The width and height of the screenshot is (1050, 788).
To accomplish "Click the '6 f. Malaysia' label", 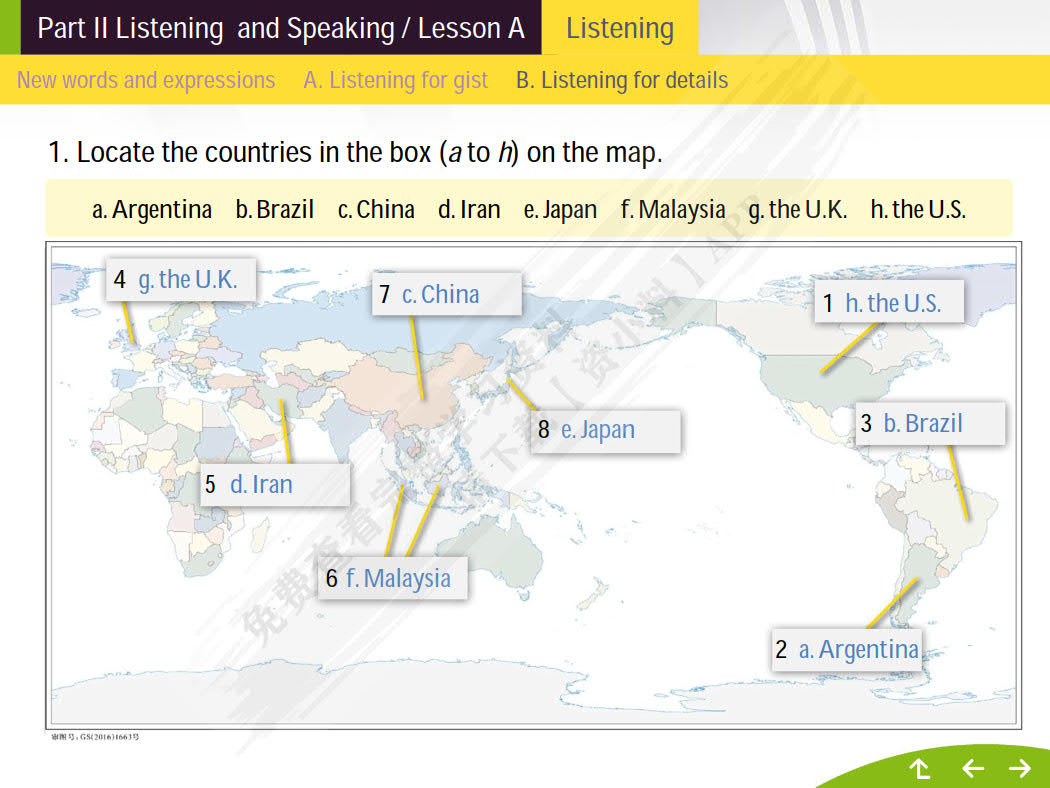I will [x=392, y=578].
